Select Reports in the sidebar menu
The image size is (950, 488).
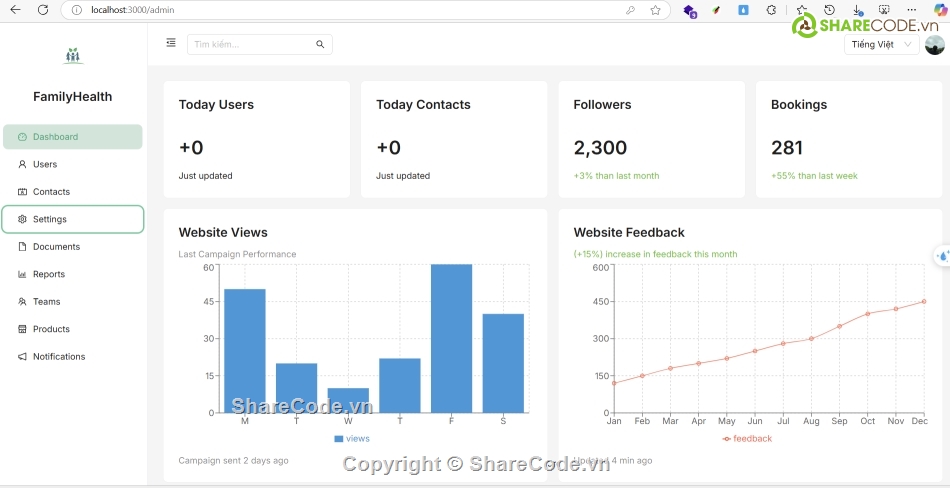[x=48, y=274]
